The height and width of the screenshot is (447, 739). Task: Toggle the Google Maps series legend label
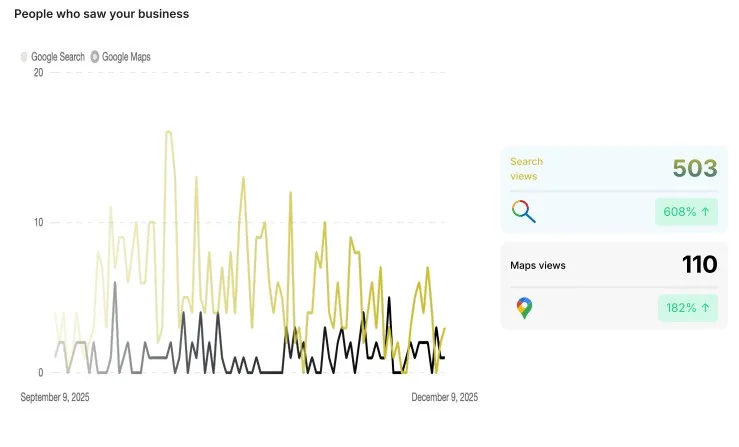[126, 57]
